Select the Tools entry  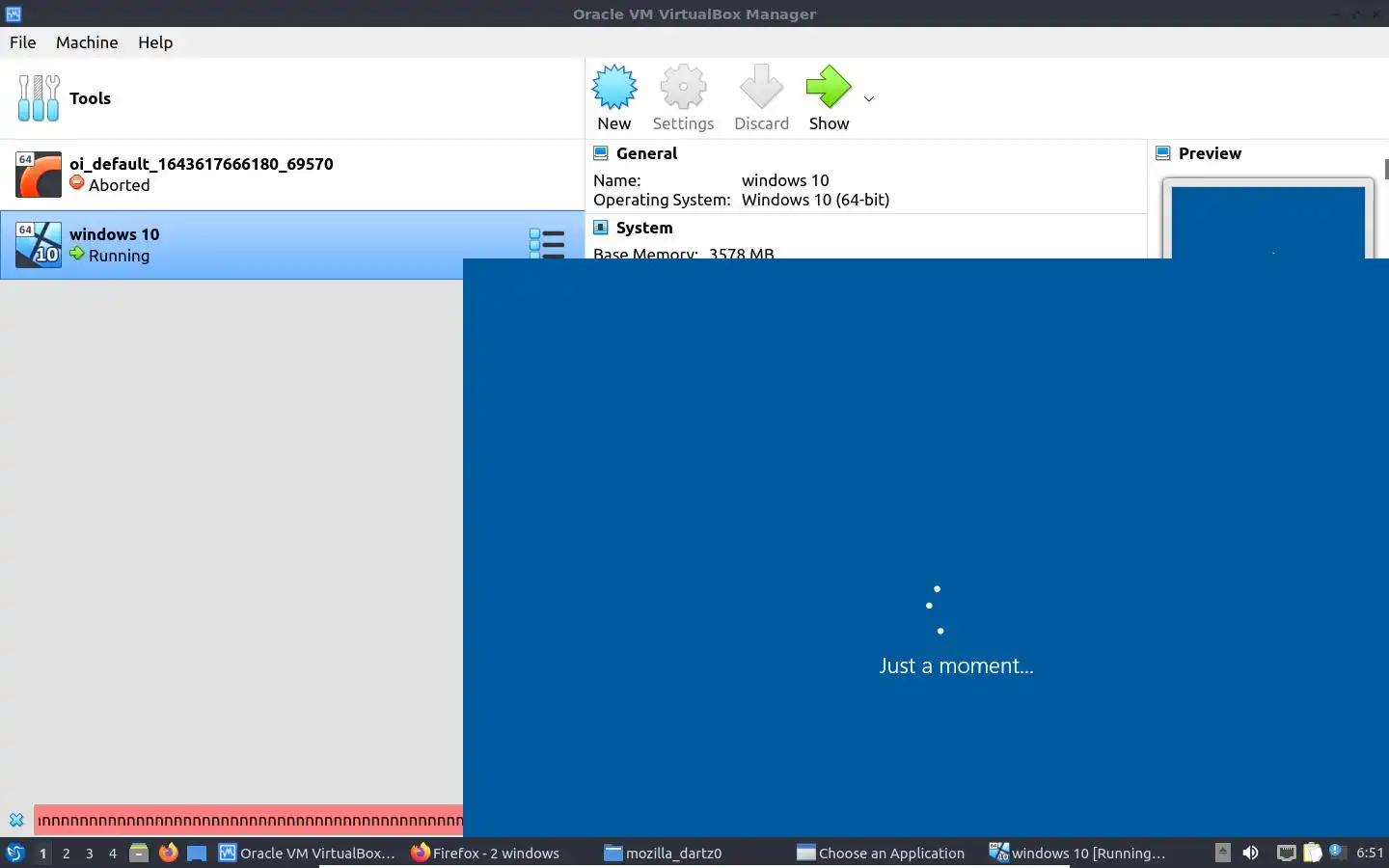tap(292, 98)
